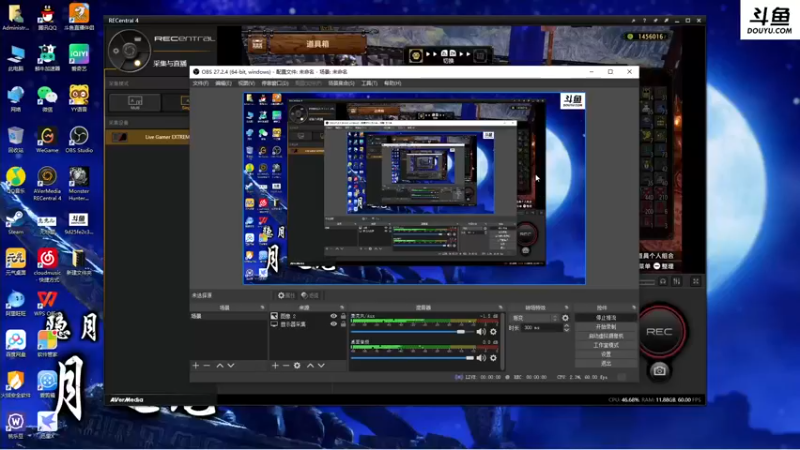Click 停止推流 (Stop Streaming) button
Screen dimensions: 800x450
(x=606, y=317)
